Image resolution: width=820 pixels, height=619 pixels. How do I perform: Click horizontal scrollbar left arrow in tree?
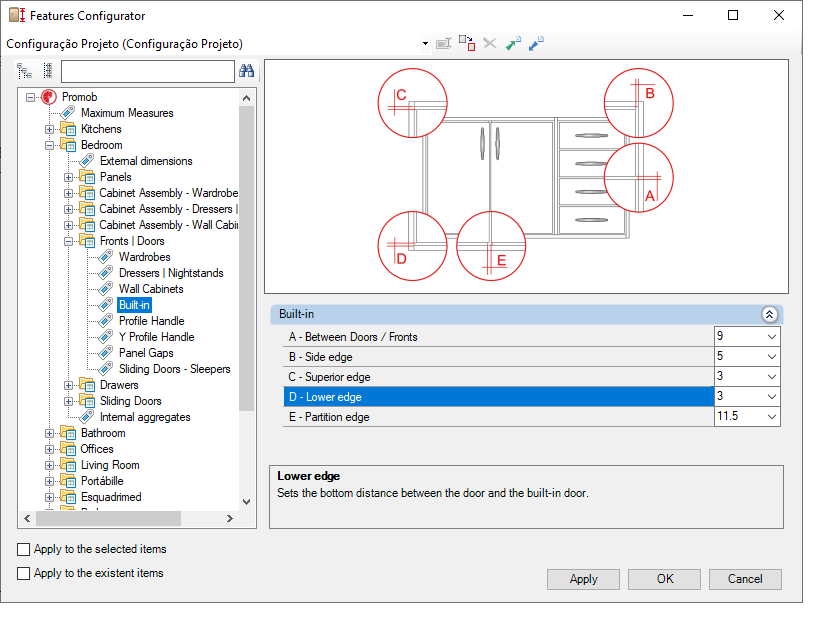(27, 519)
